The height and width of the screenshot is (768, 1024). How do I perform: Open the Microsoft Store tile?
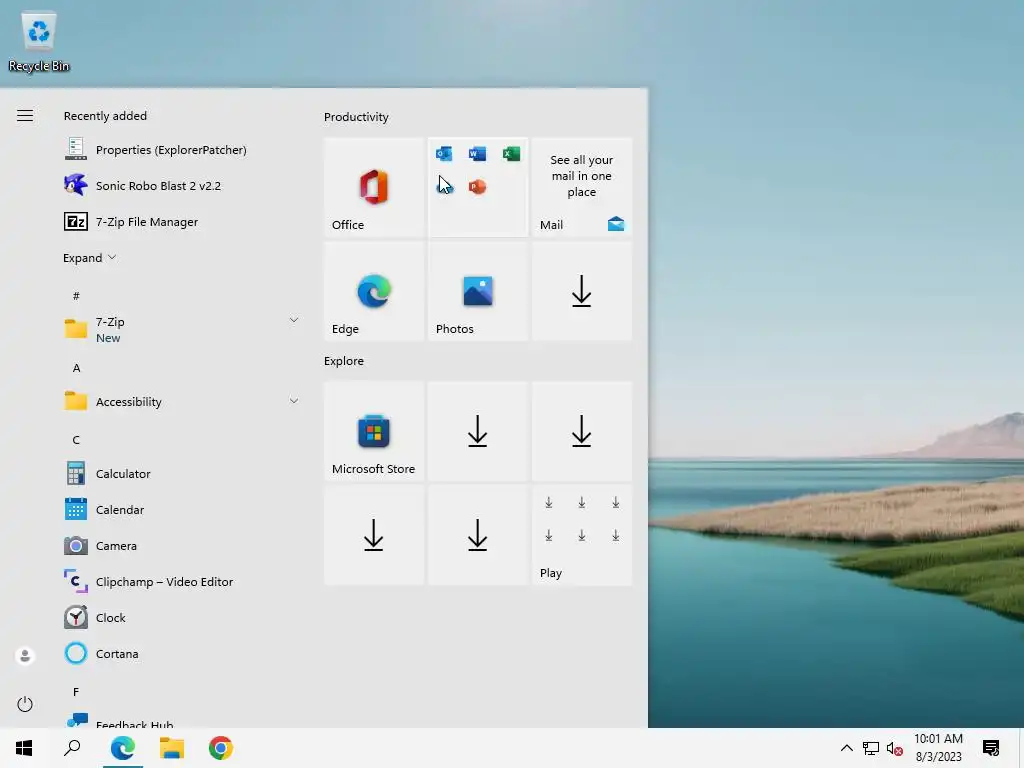coord(374,432)
